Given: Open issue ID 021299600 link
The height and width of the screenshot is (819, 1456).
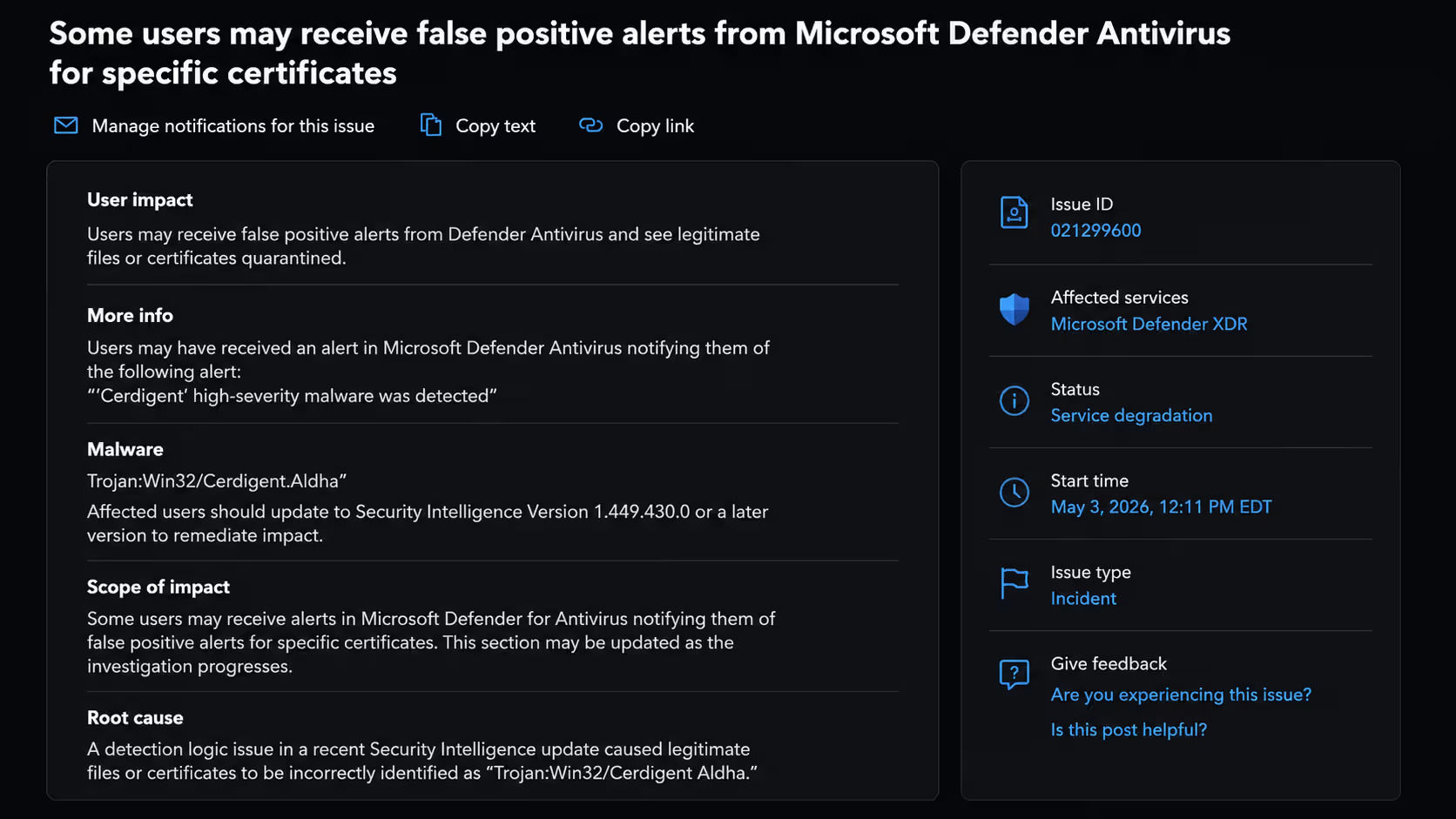Looking at the screenshot, I should point(1095,231).
